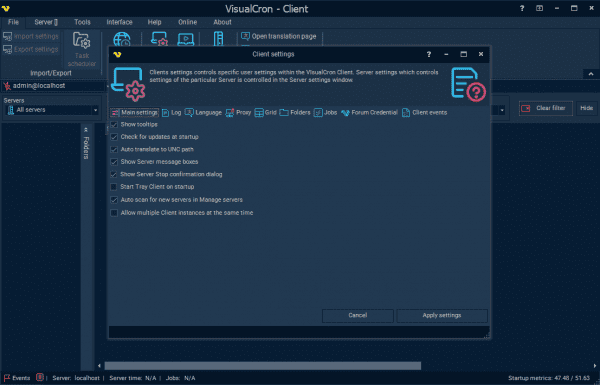Image resolution: width=600 pixels, height=385 pixels.
Task: Switch to the Log tab
Action: click(171, 113)
